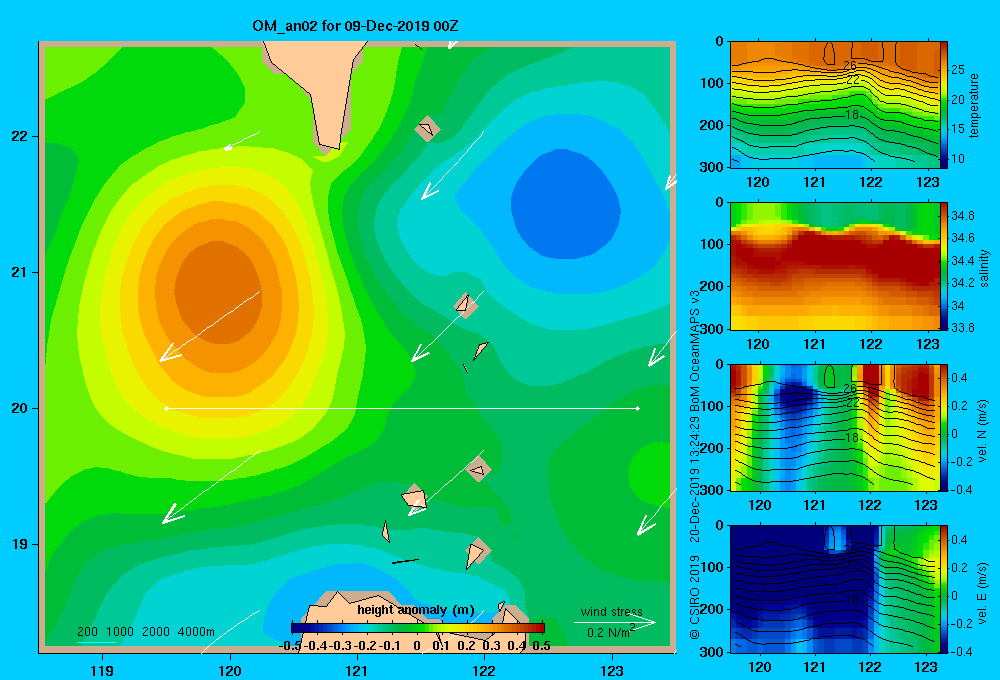Click east endpoint of the white transect line
The height and width of the screenshot is (680, 1000).
pyautogui.click(x=638, y=408)
